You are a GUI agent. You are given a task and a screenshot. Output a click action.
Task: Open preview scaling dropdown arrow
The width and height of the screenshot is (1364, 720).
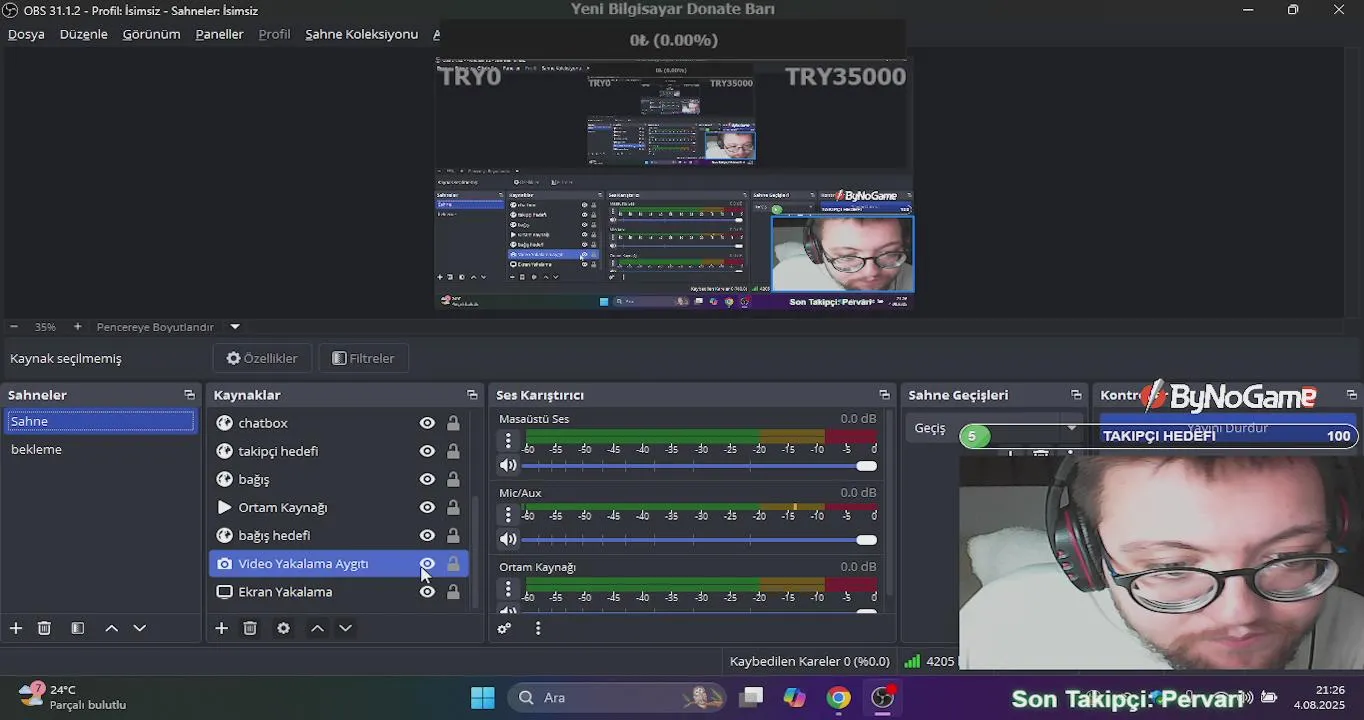(x=235, y=327)
